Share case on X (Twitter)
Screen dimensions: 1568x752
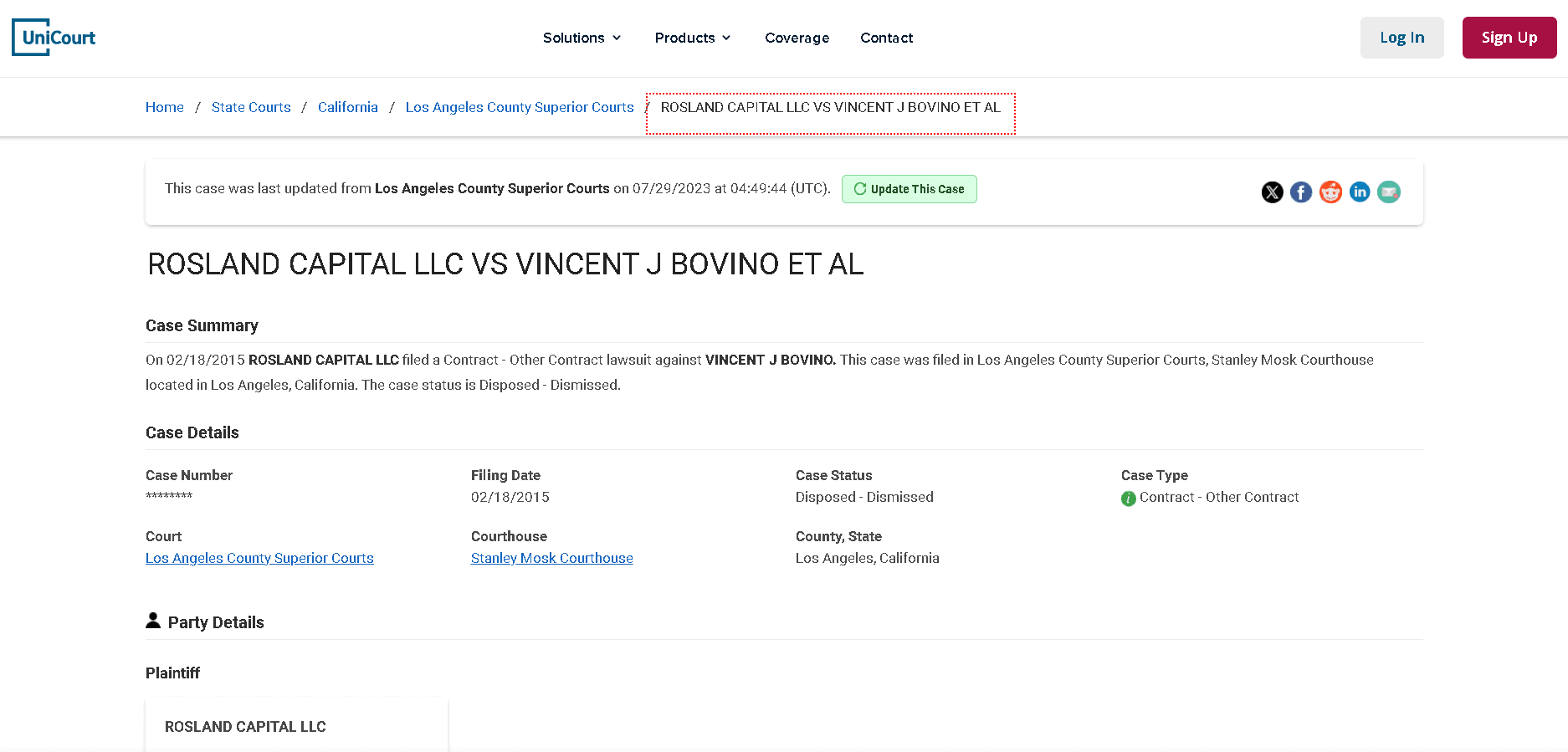[1272, 192]
